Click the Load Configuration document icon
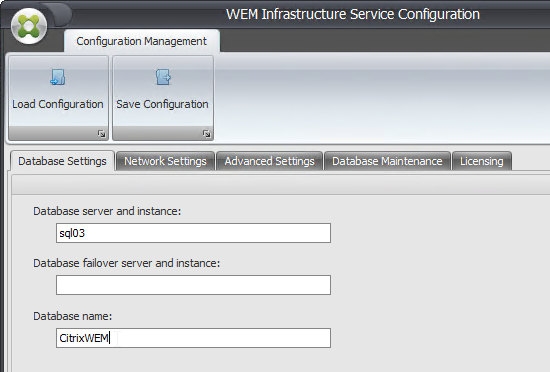This screenshot has height=372, width=550. [x=58, y=77]
